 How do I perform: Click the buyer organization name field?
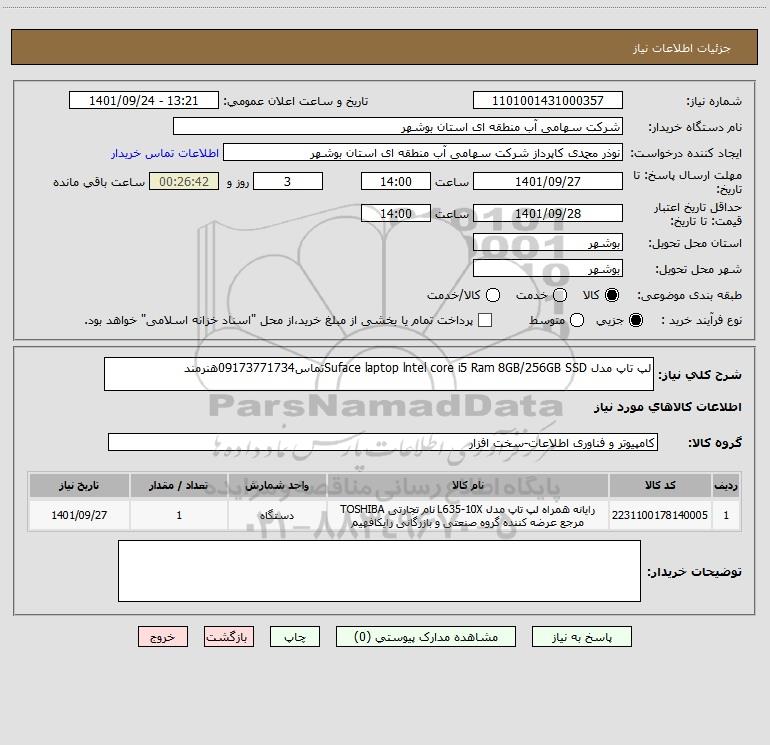(398, 127)
